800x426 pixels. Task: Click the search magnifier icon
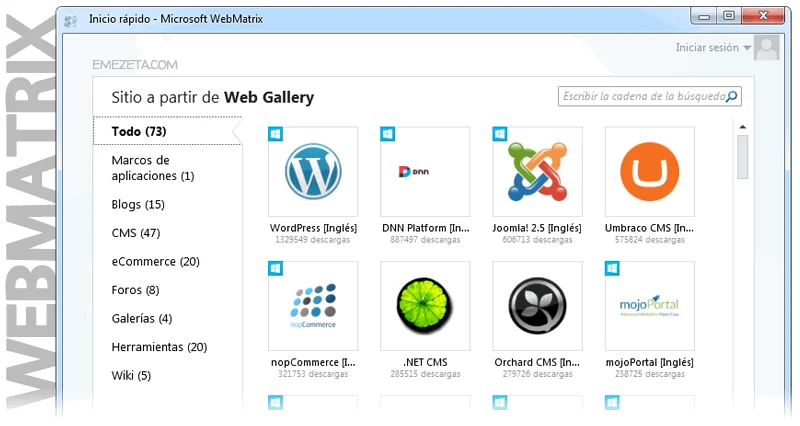pos(731,96)
